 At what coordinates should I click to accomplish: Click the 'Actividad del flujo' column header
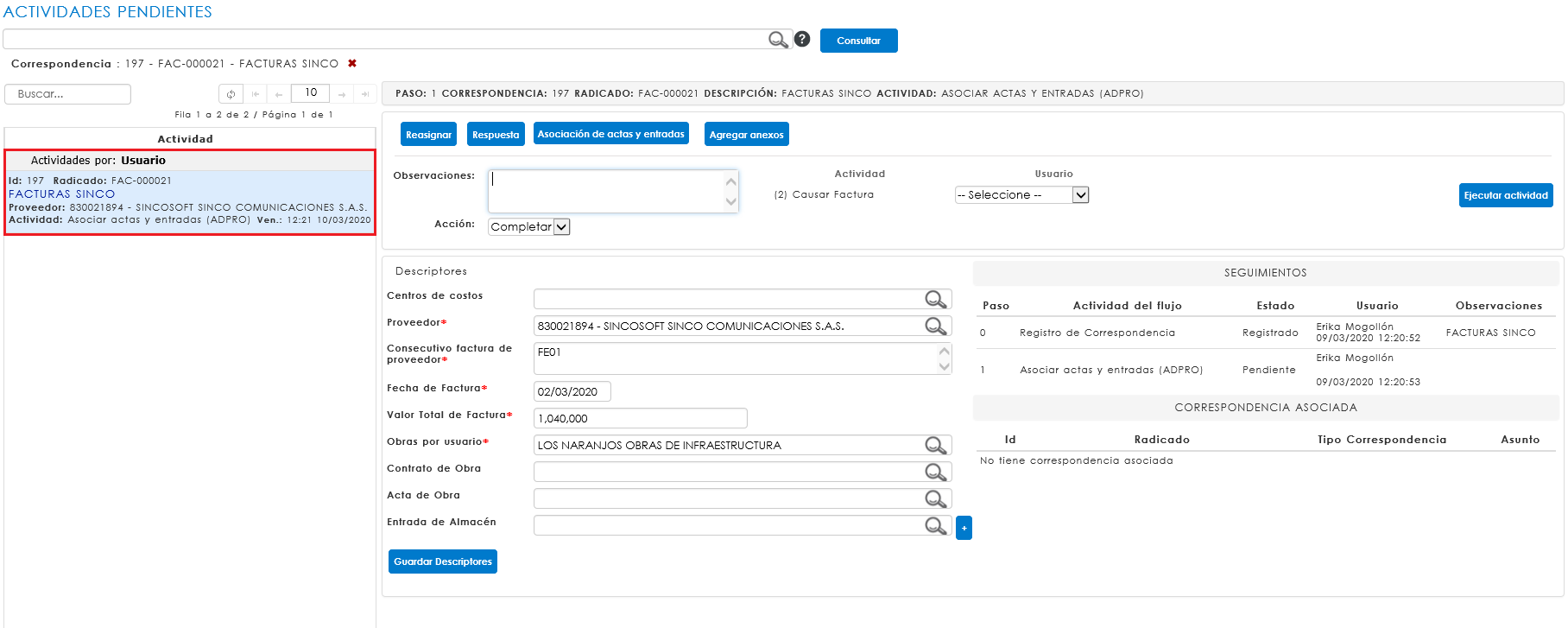point(1127,306)
